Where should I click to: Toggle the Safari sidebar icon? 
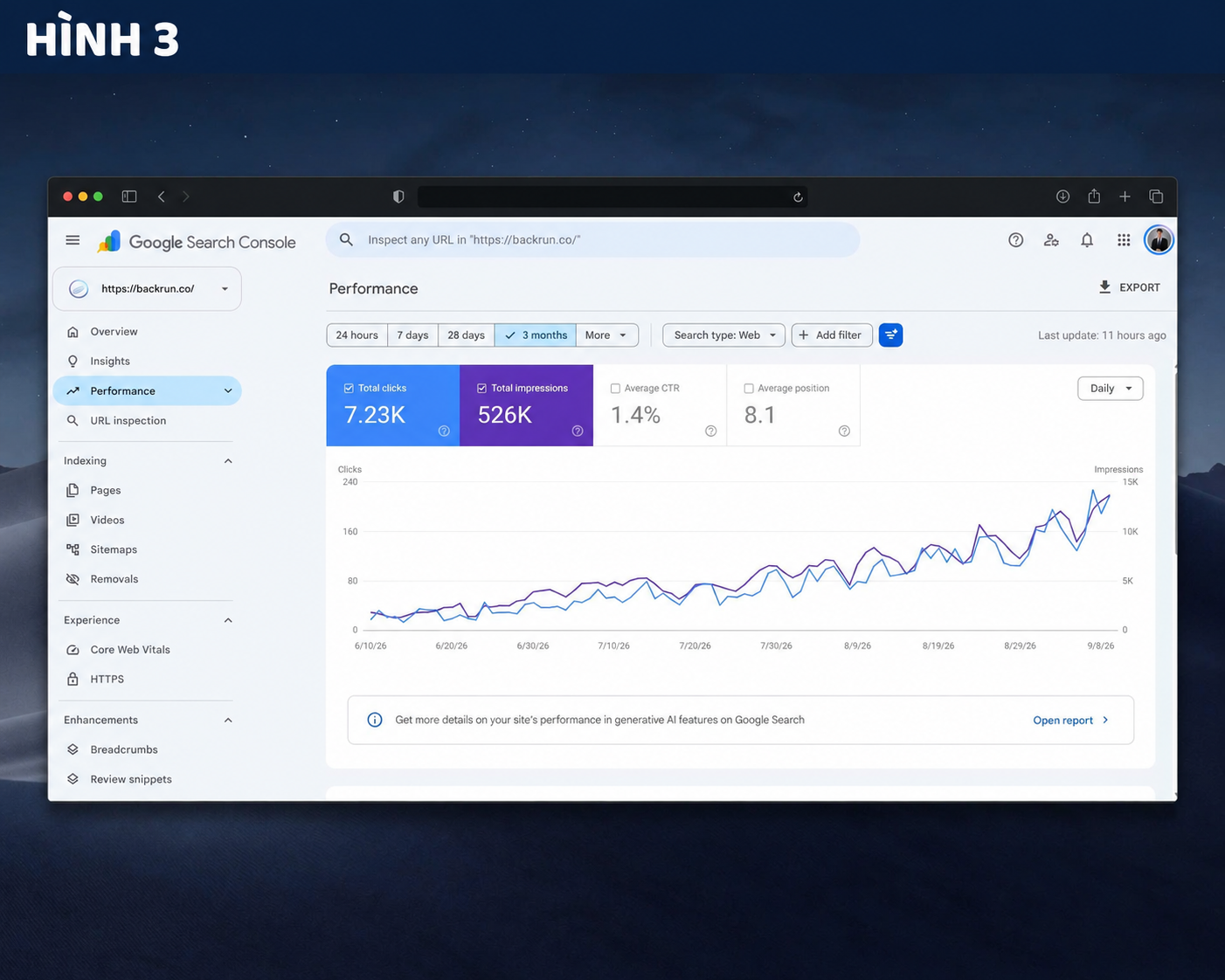(129, 197)
